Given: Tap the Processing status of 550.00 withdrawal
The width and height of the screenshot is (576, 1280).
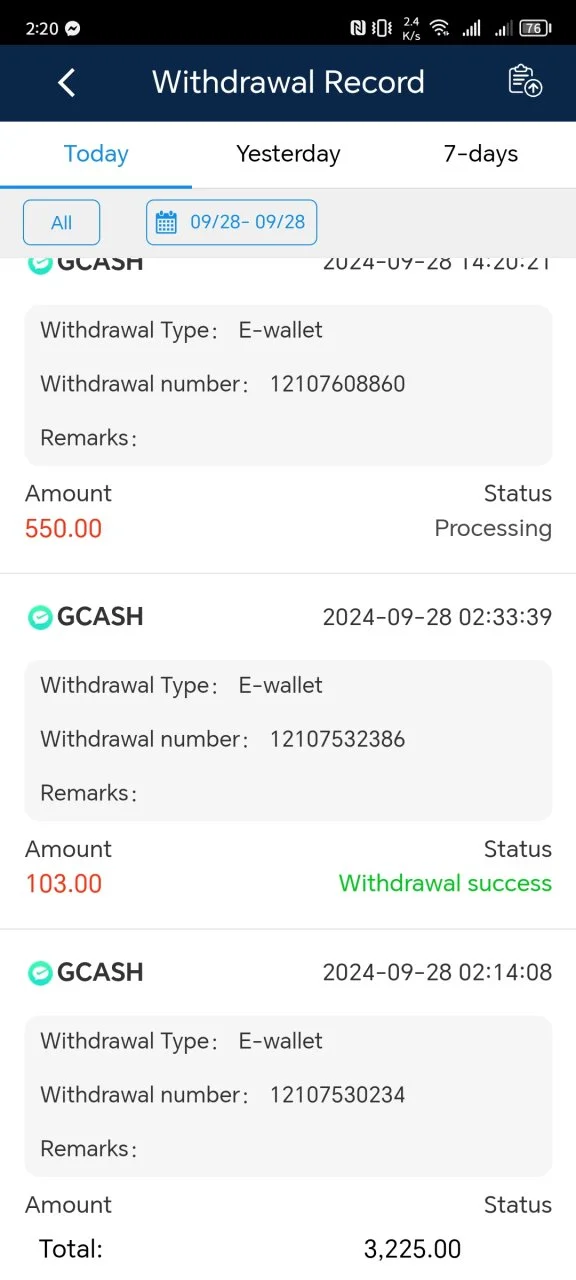Looking at the screenshot, I should 493,528.
